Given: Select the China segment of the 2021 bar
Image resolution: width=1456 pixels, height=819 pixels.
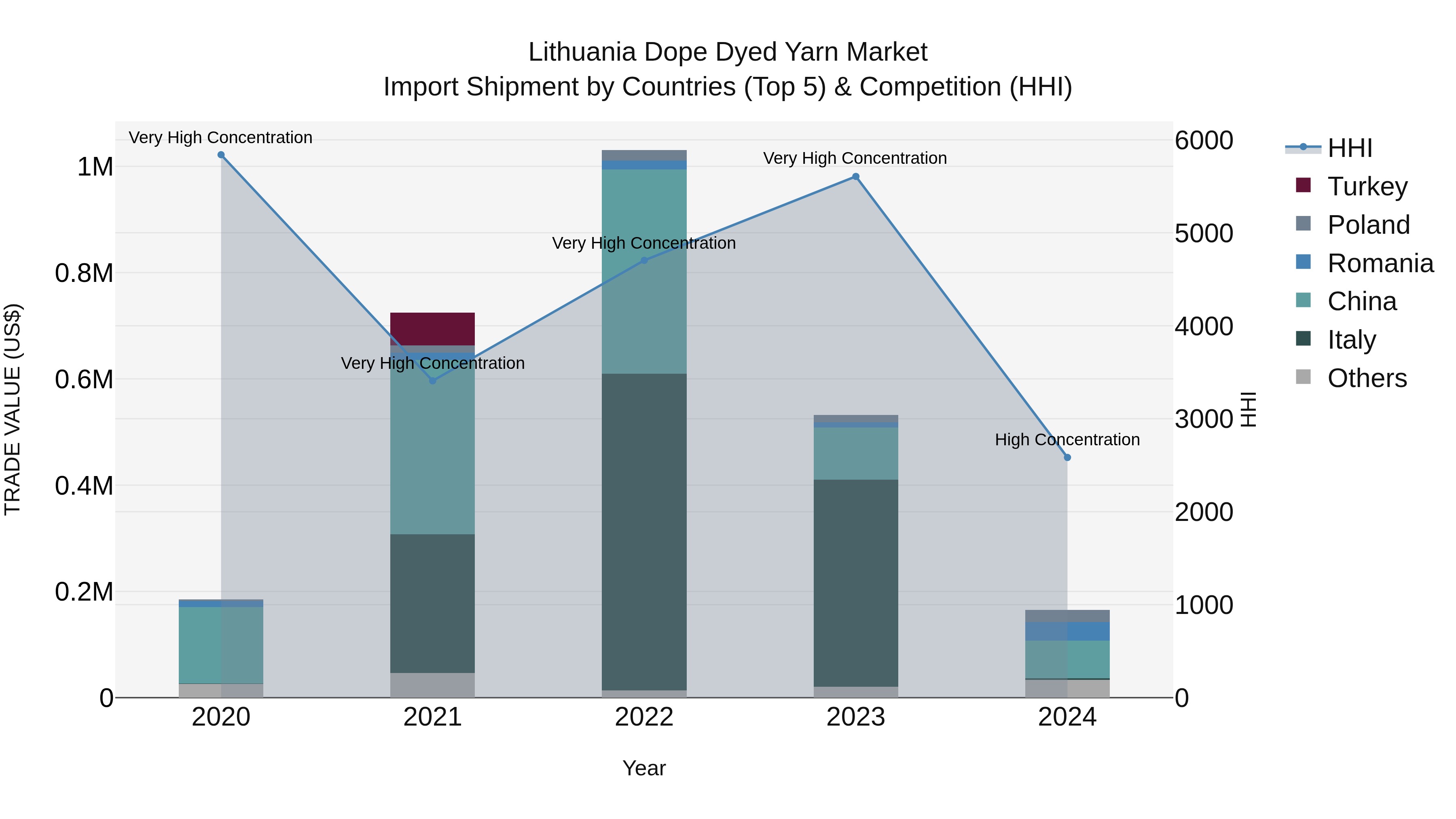Looking at the screenshot, I should [432, 447].
